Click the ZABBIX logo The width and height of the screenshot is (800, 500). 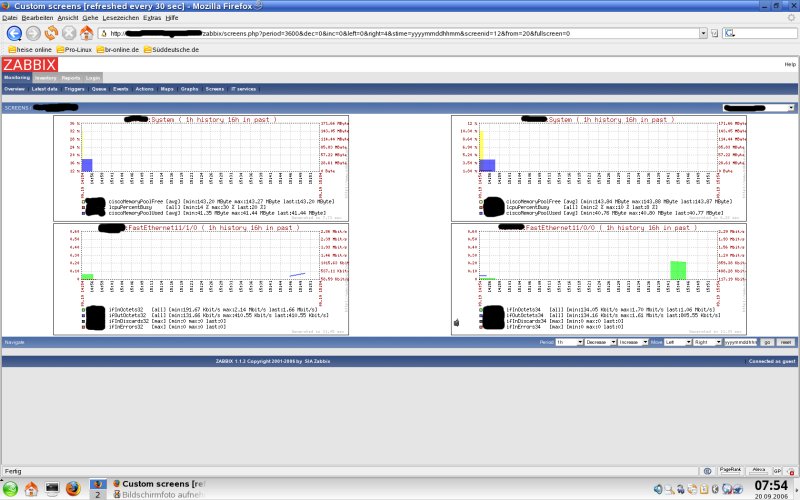[30, 65]
